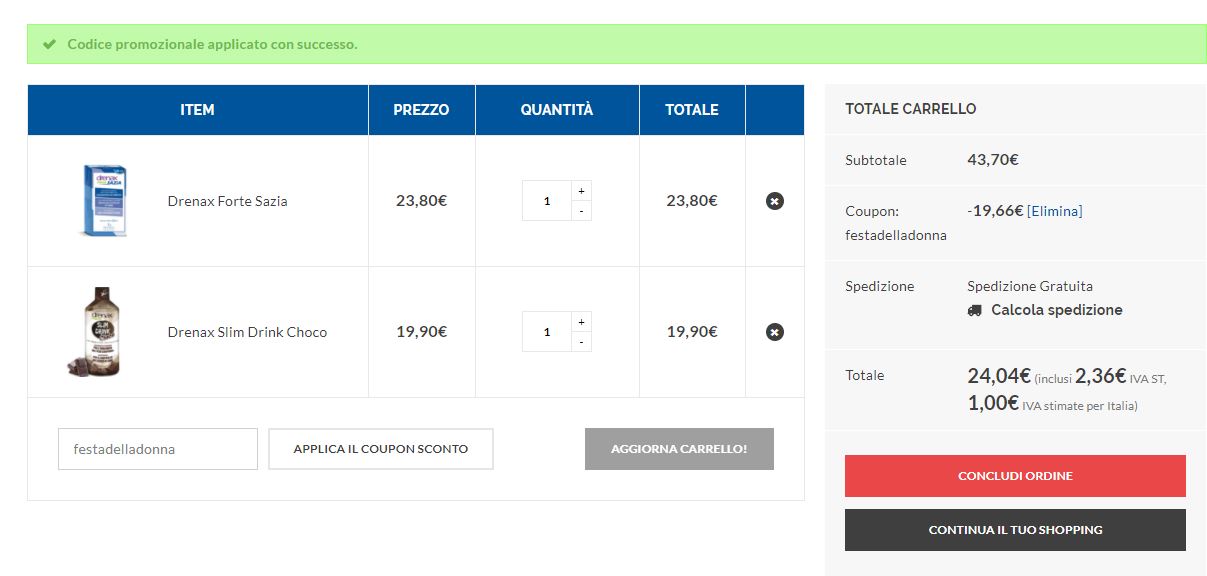Click the green success checkmark icon
Screen dimensions: 1207x576
click(x=49, y=44)
